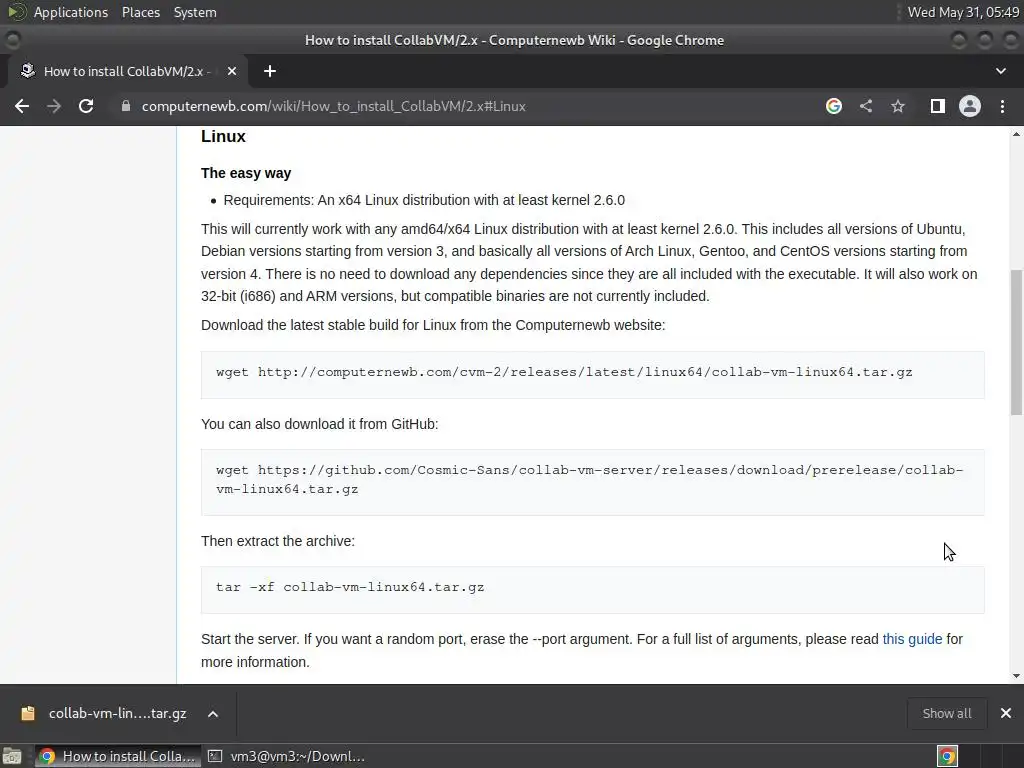The width and height of the screenshot is (1024, 768).
Task: Reload the current wiki page
Action: tap(86, 106)
